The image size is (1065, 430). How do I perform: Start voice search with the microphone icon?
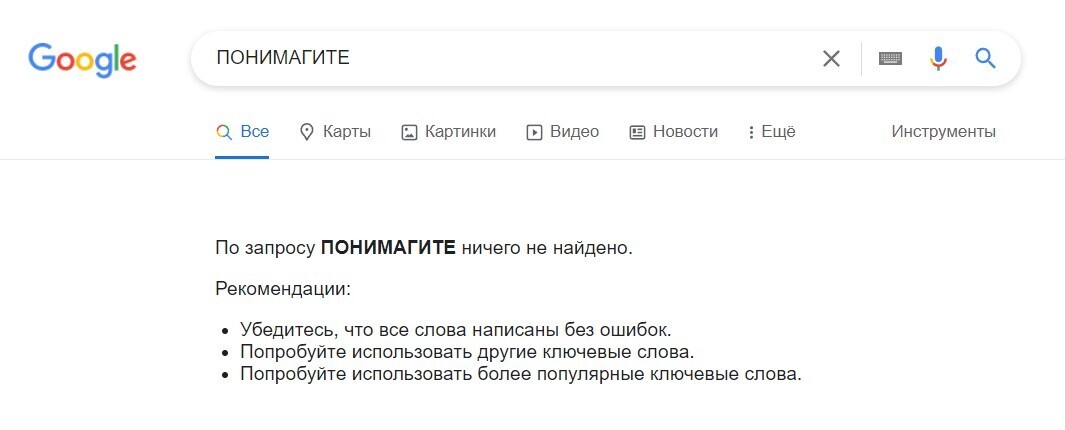[938, 59]
